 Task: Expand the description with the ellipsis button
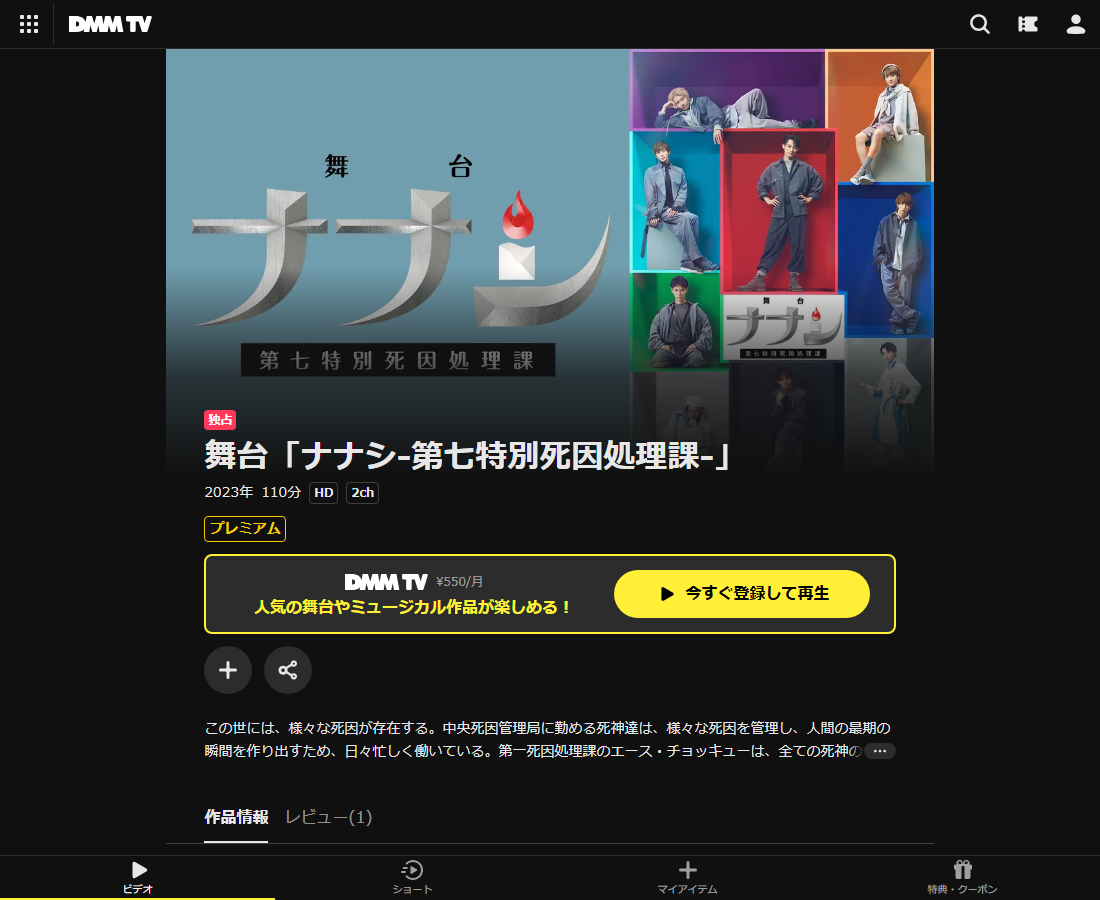880,751
